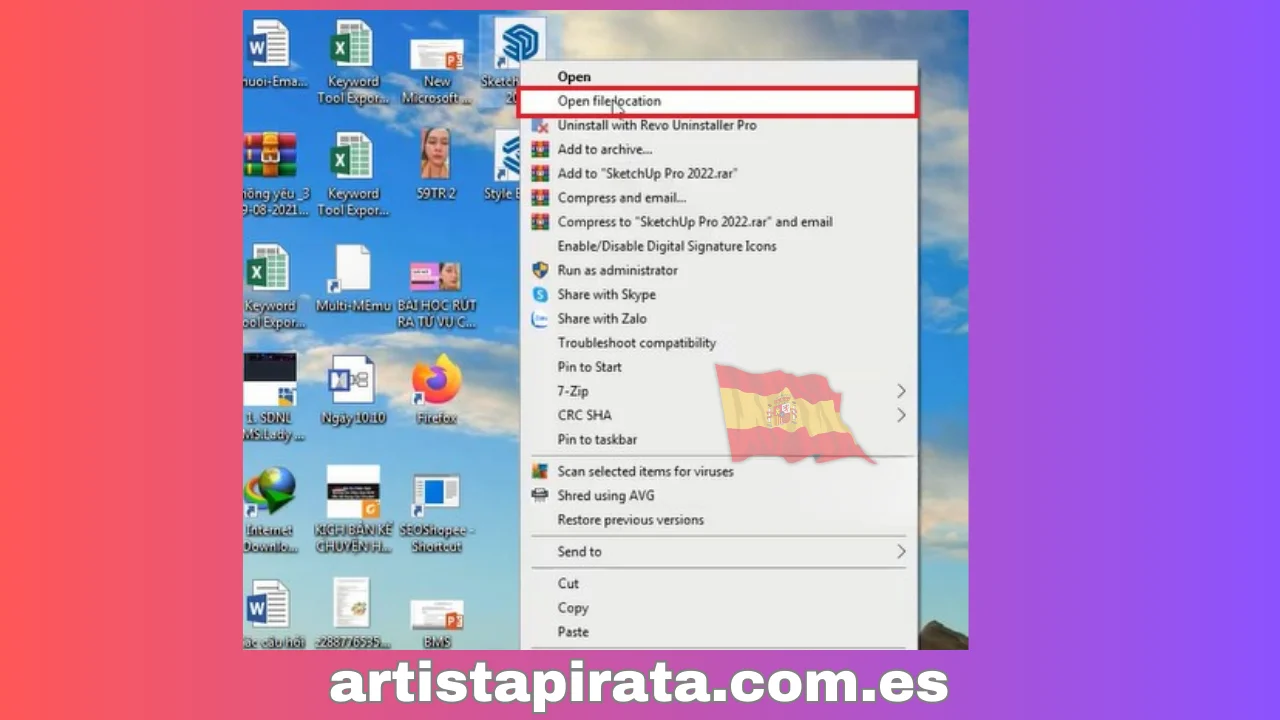Open the Firefox desktop shortcut
The width and height of the screenshot is (1280, 720).
point(436,390)
